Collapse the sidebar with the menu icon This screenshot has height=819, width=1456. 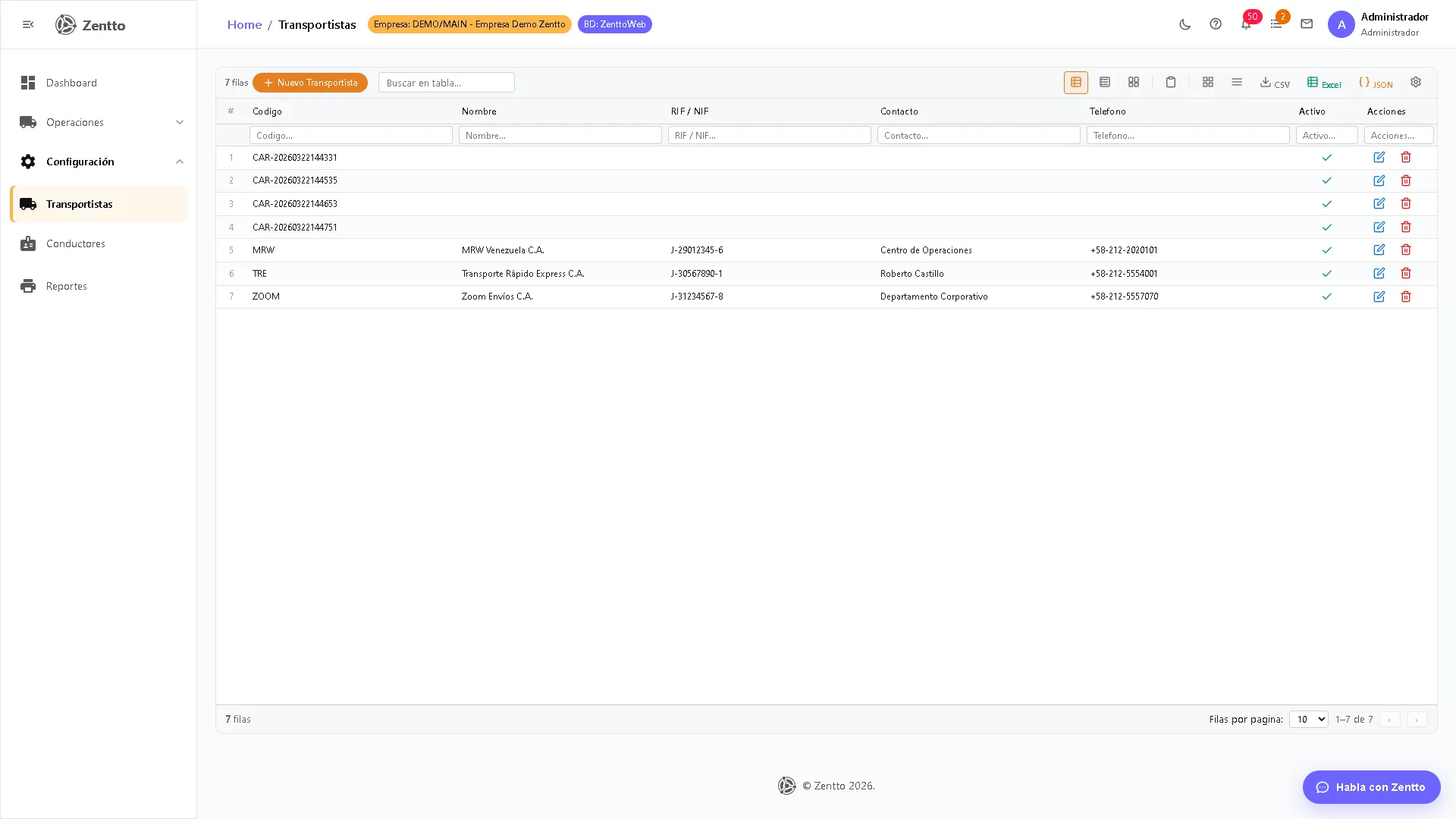point(28,24)
